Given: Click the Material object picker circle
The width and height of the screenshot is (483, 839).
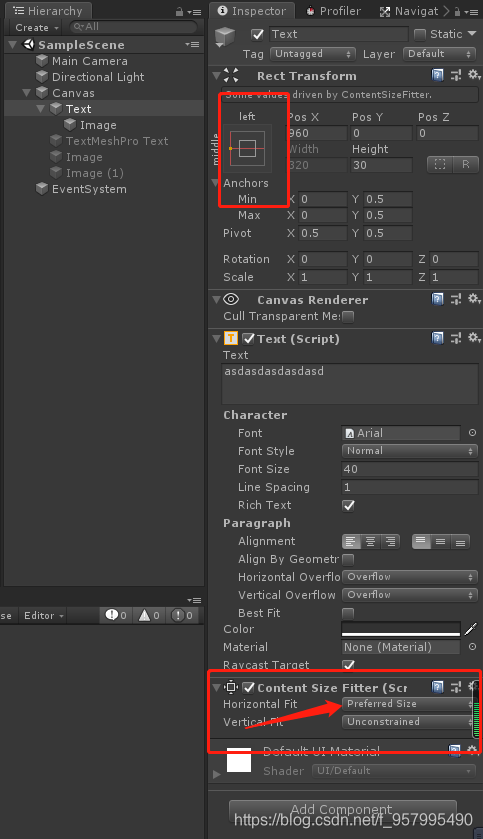Looking at the screenshot, I should [472, 647].
